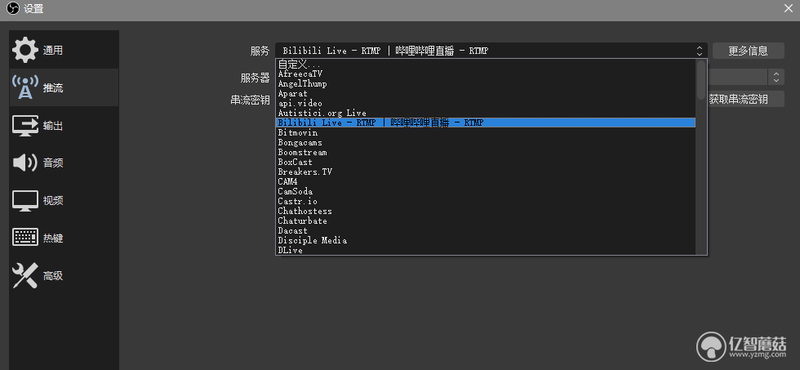Choose Disciple Media from the service list

[485, 240]
